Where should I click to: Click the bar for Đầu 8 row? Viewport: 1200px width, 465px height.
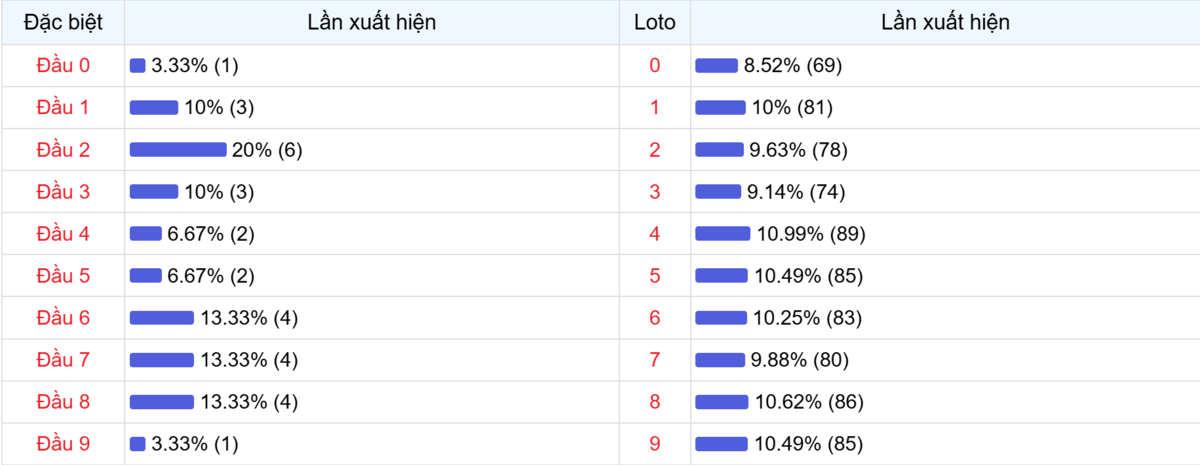click(x=162, y=402)
